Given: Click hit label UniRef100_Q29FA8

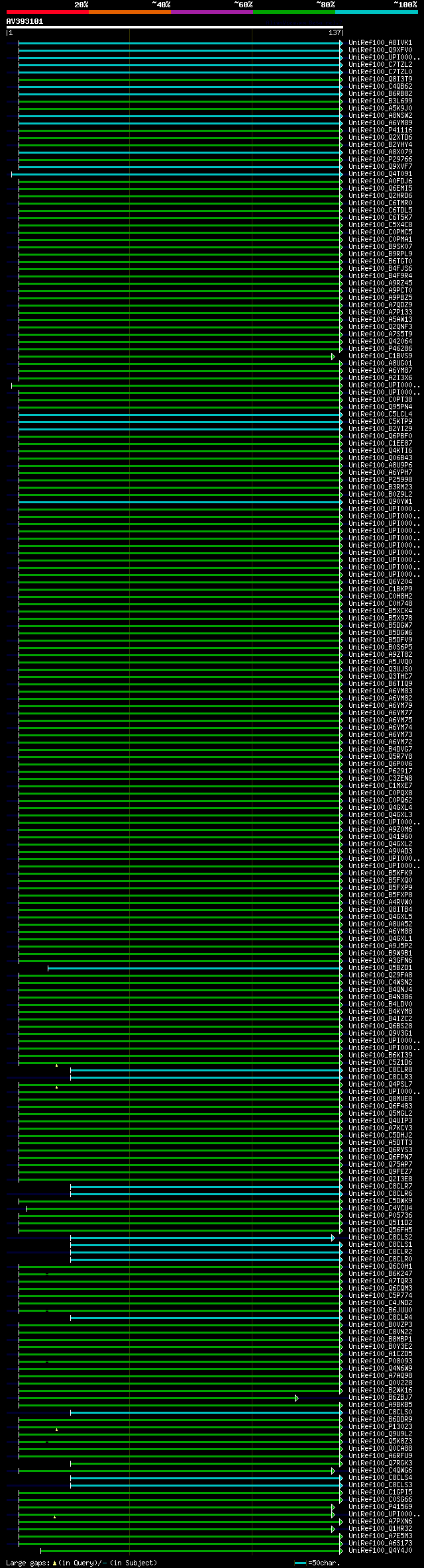Looking at the screenshot, I should [380, 975].
